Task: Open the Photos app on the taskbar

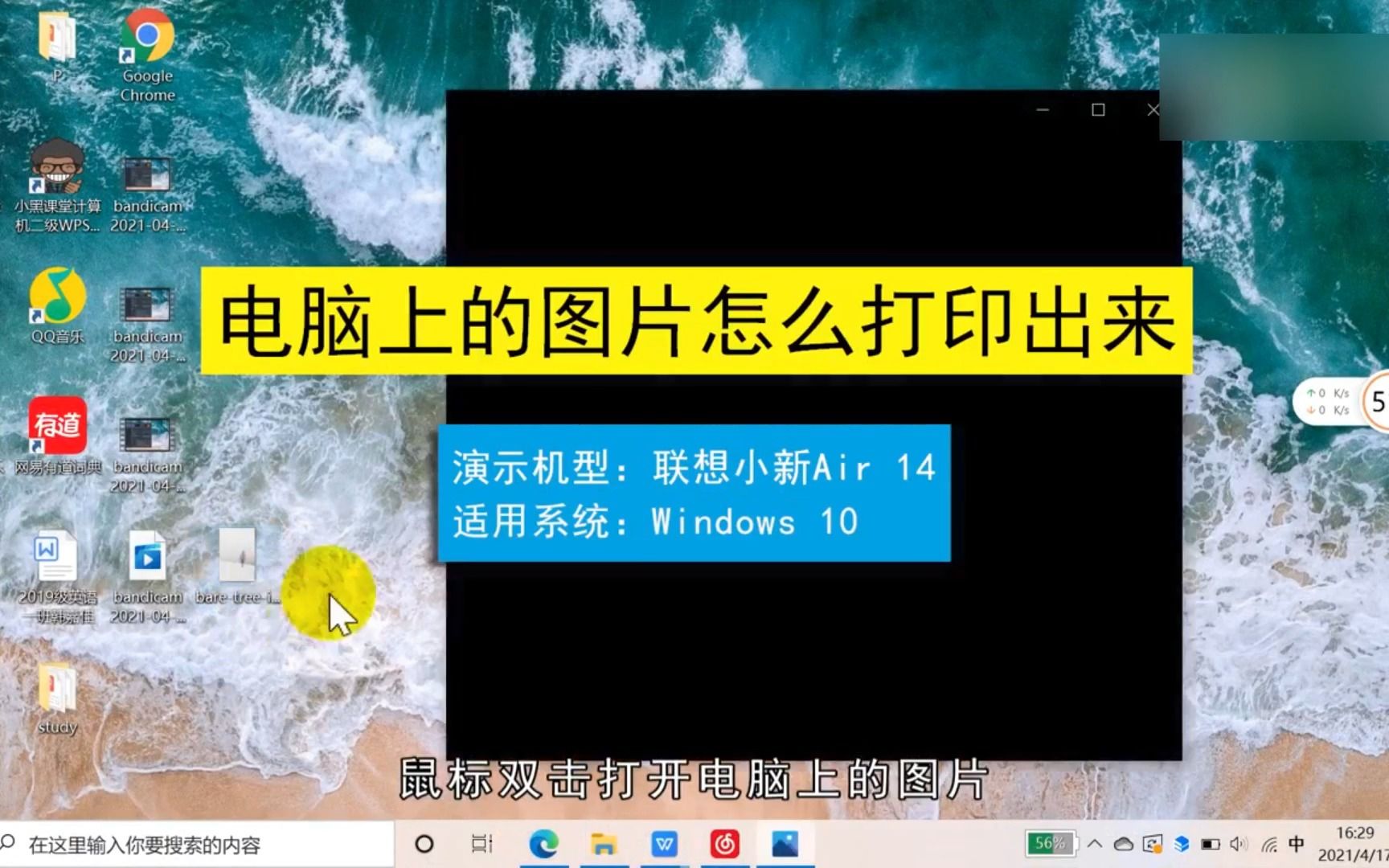Action: click(784, 844)
